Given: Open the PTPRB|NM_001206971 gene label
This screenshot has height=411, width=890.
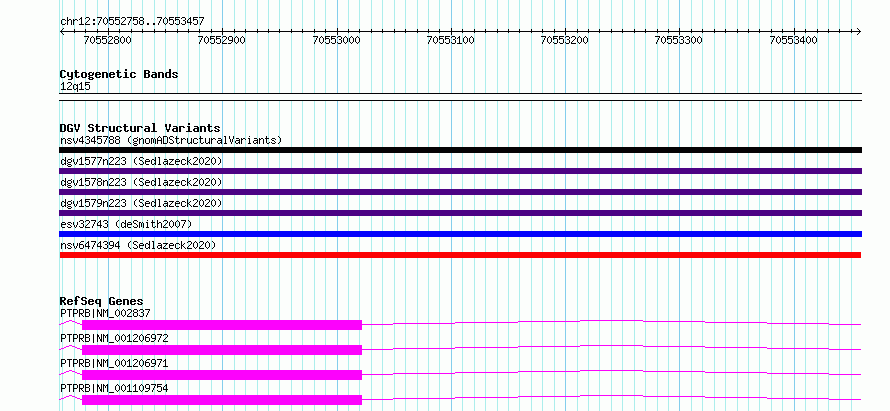Looking at the screenshot, I should [x=114, y=363].
